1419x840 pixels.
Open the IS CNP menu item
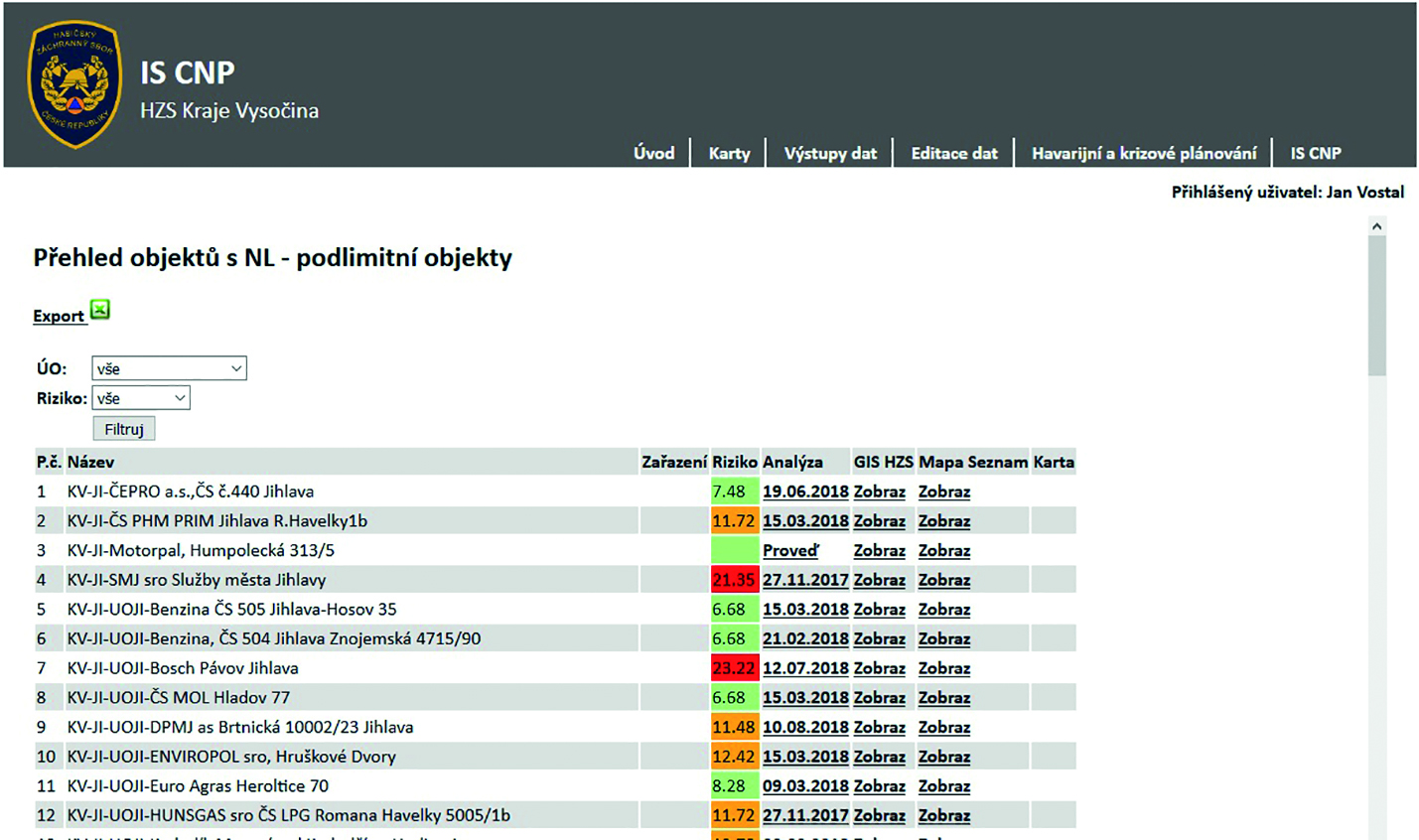pos(1316,153)
